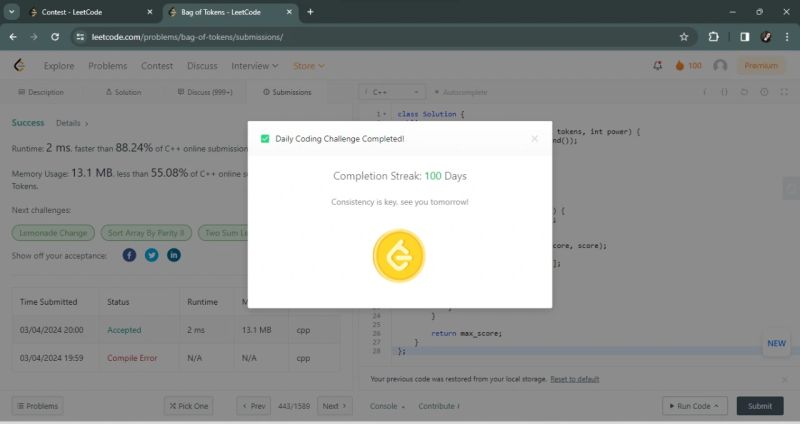
Task: Click the address bar URL
Action: click(x=187, y=37)
